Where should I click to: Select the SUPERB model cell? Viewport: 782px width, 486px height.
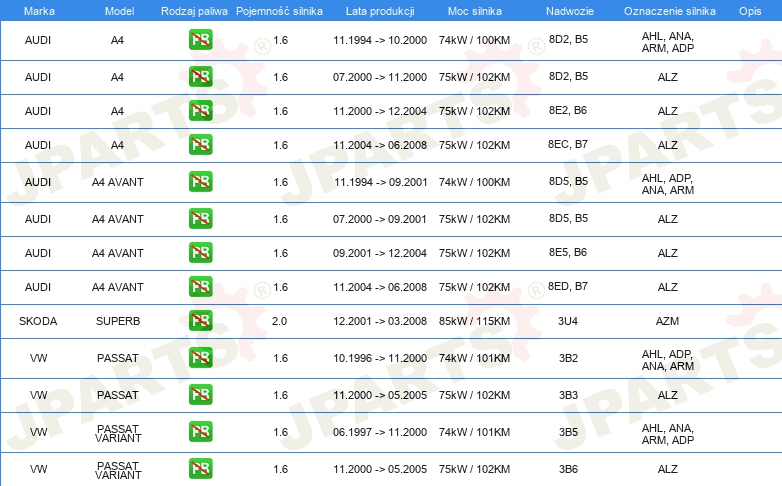(x=118, y=321)
